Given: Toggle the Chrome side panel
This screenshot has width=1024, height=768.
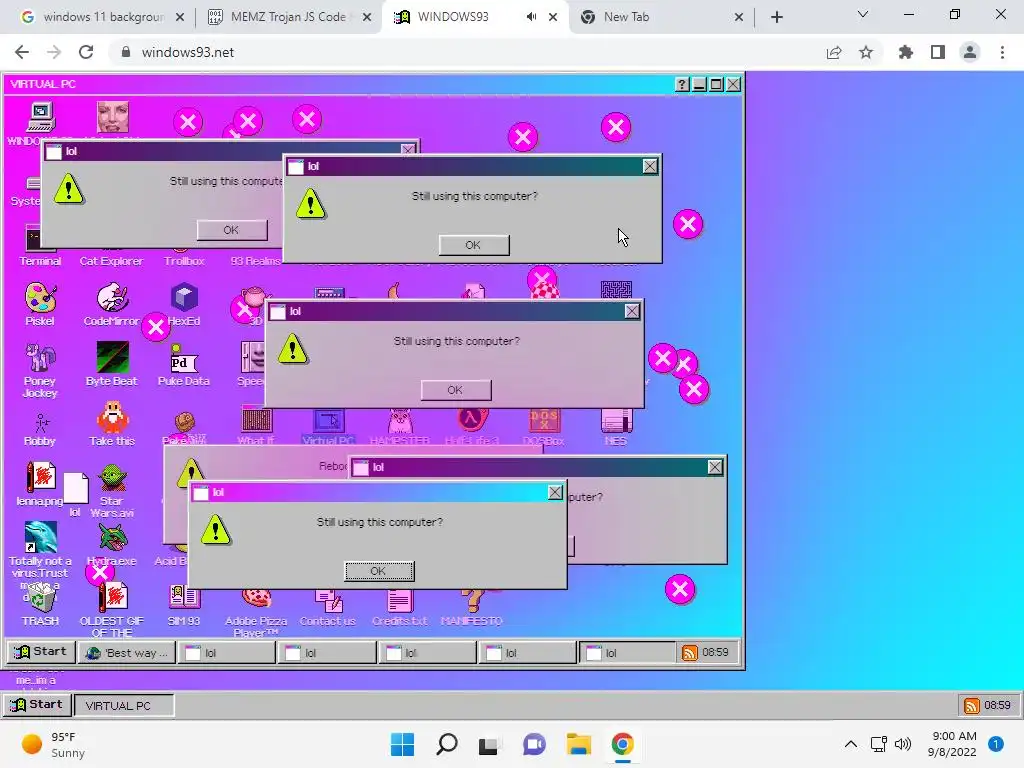Looking at the screenshot, I should pos(938,52).
